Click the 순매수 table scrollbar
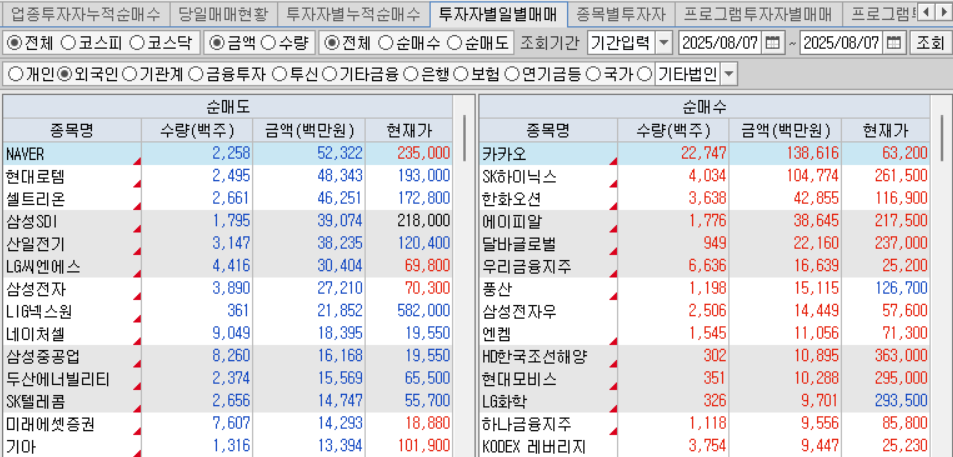Screen dimensions: 953x457 coord(940,137)
